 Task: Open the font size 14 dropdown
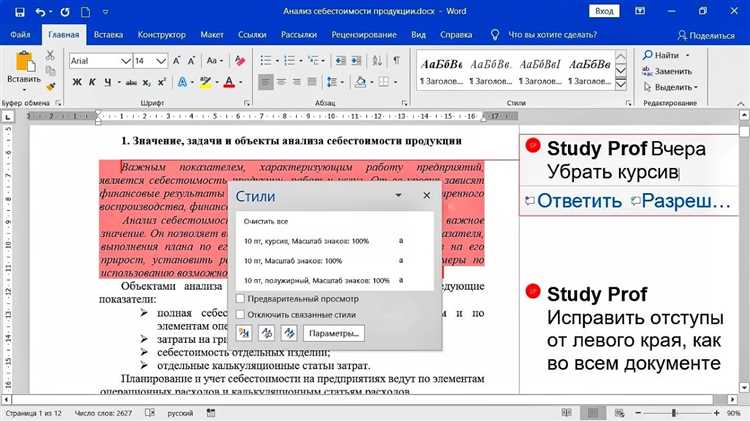click(161, 61)
